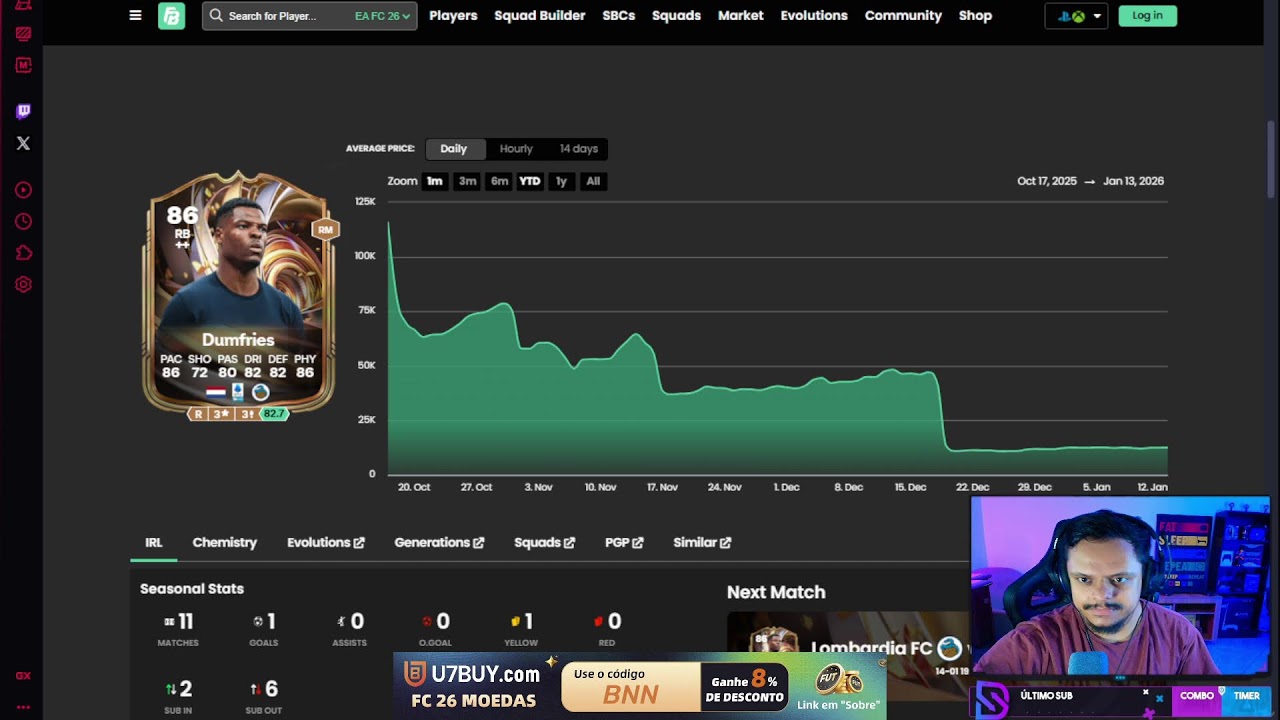Select 14 days average price
1280x720 pixels.
(578, 149)
